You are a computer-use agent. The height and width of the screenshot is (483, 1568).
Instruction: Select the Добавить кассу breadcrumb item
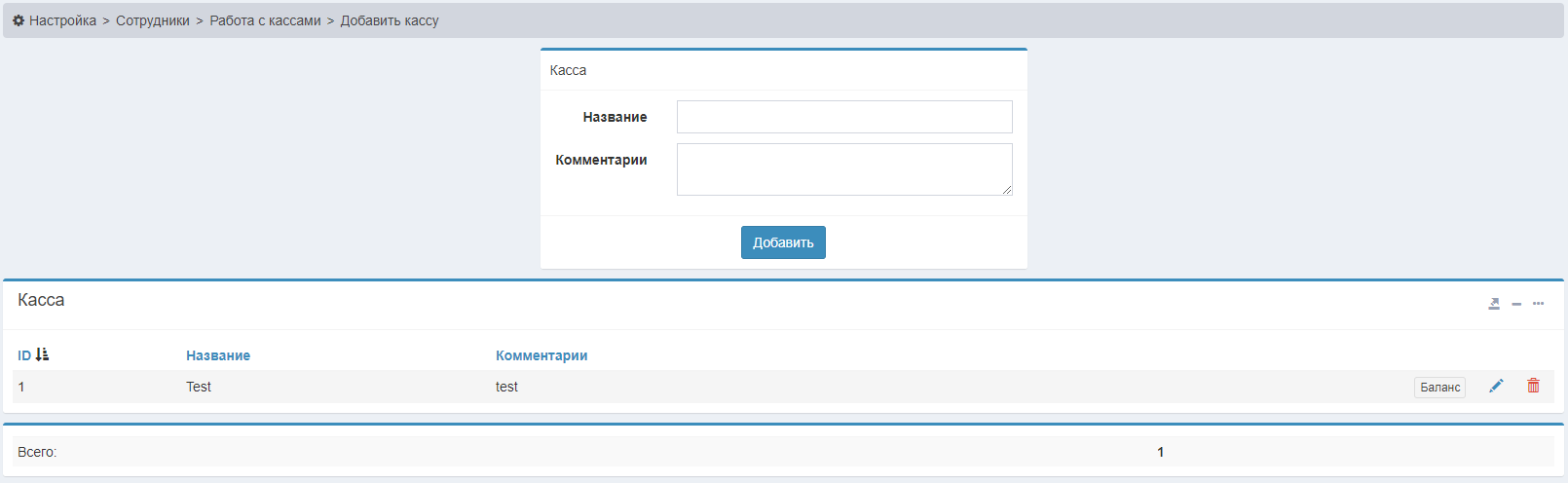click(390, 20)
